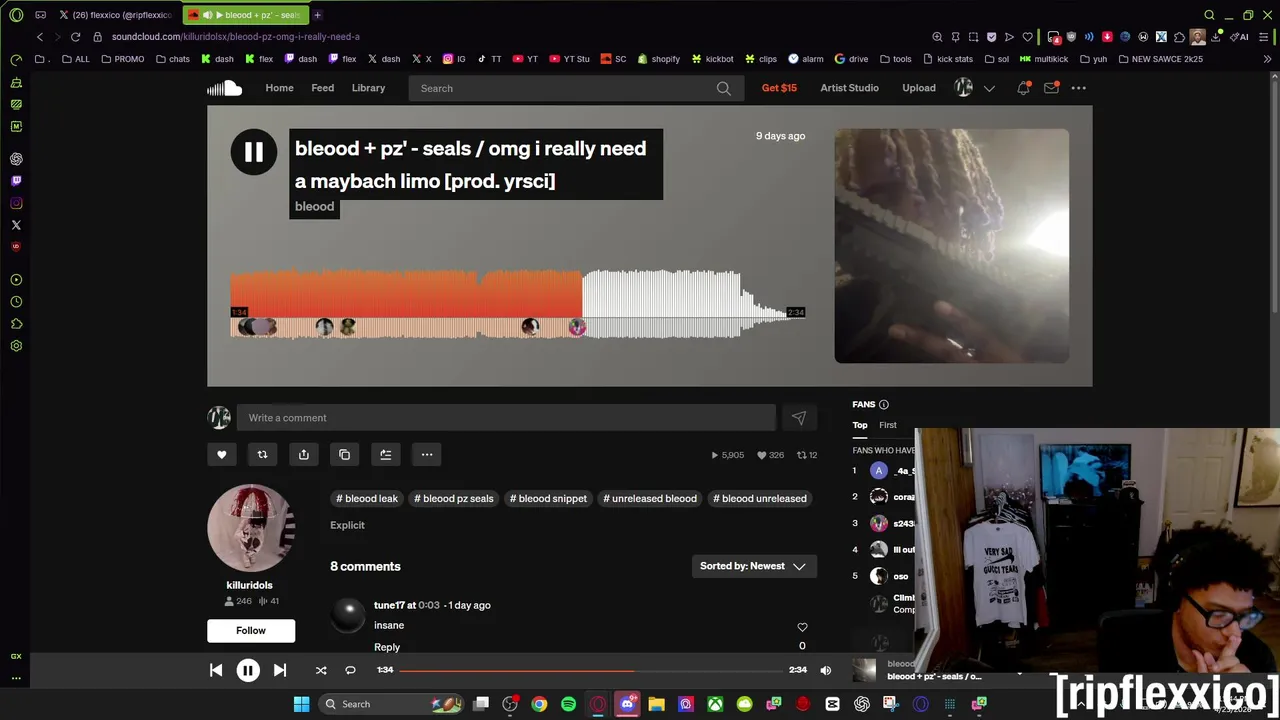Open Chrome from the taskbar

(x=539, y=704)
